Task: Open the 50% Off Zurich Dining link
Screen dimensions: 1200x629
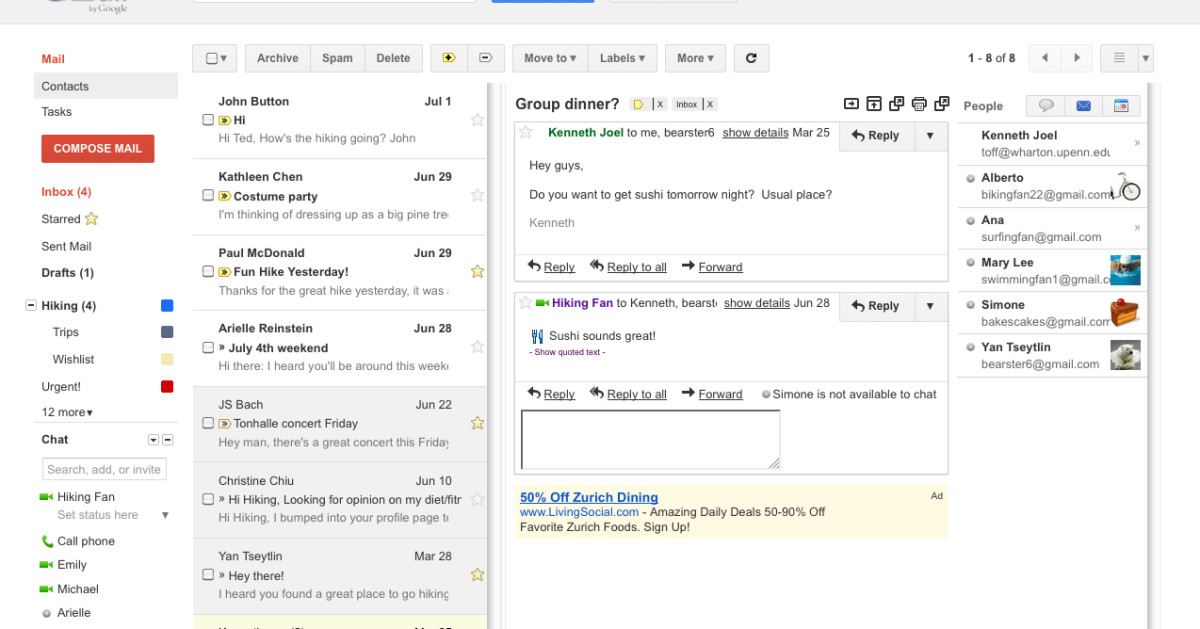Action: point(588,497)
